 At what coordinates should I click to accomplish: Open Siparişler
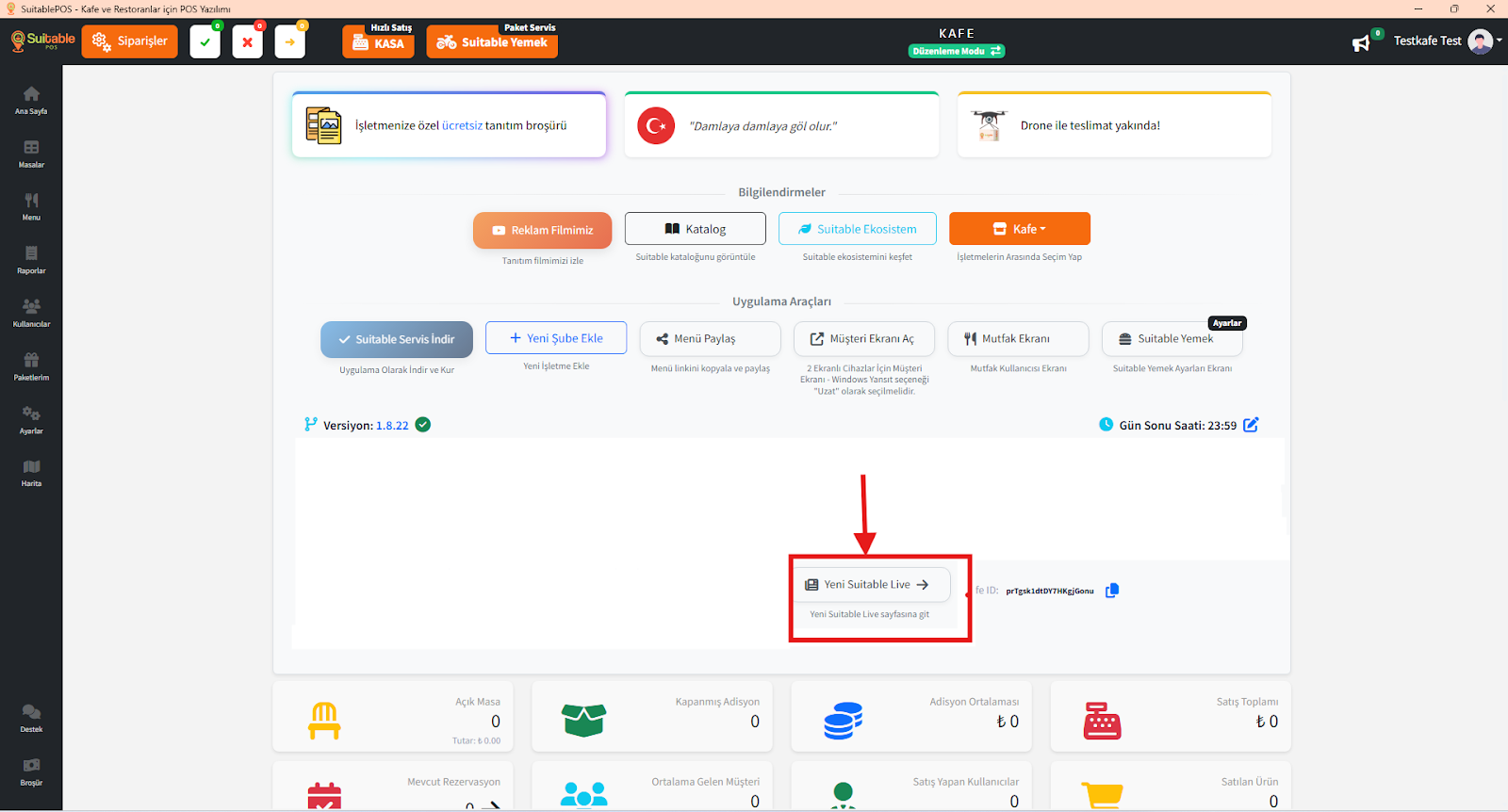point(129,41)
